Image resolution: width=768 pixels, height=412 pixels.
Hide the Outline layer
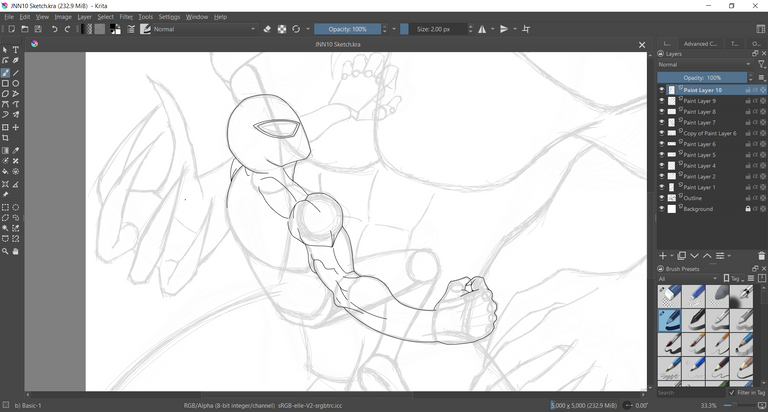pos(662,198)
